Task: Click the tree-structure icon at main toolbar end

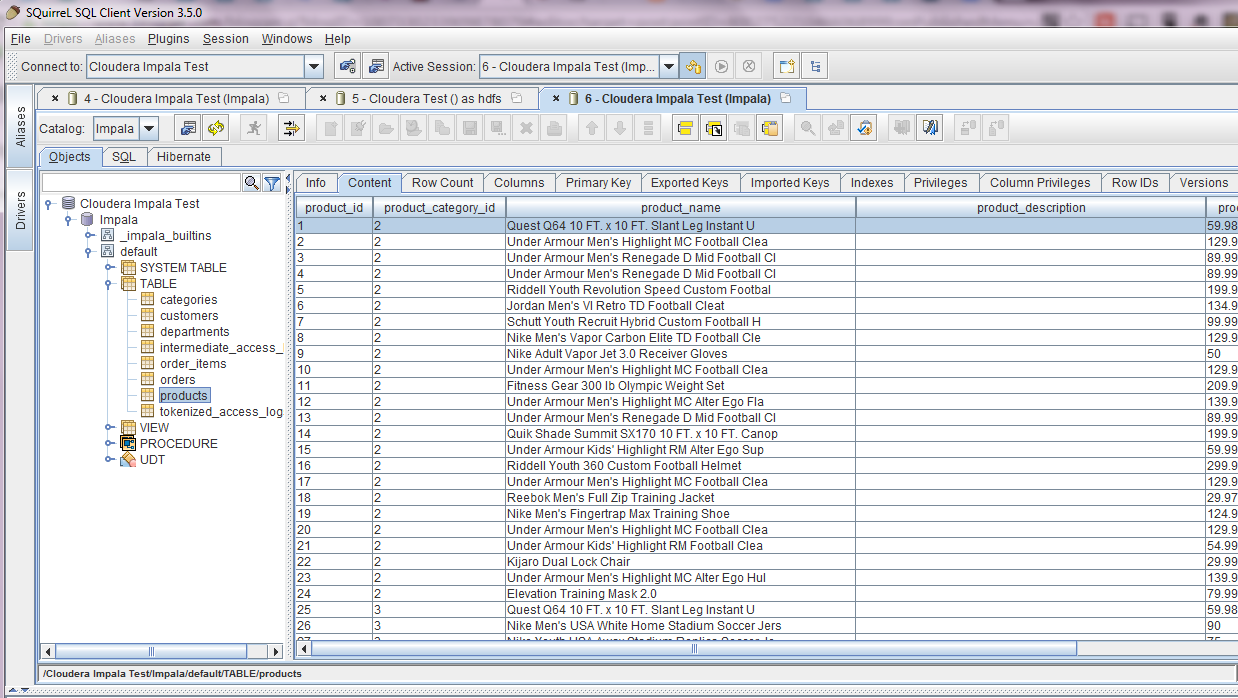Action: pos(816,67)
